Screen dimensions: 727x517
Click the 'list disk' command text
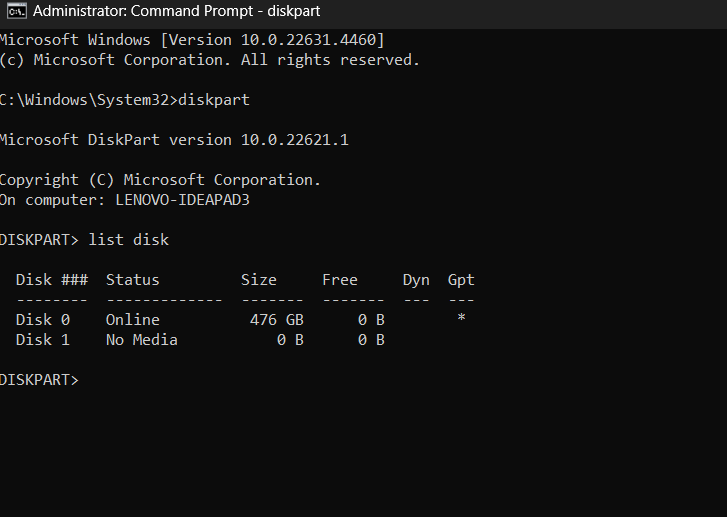(129, 240)
